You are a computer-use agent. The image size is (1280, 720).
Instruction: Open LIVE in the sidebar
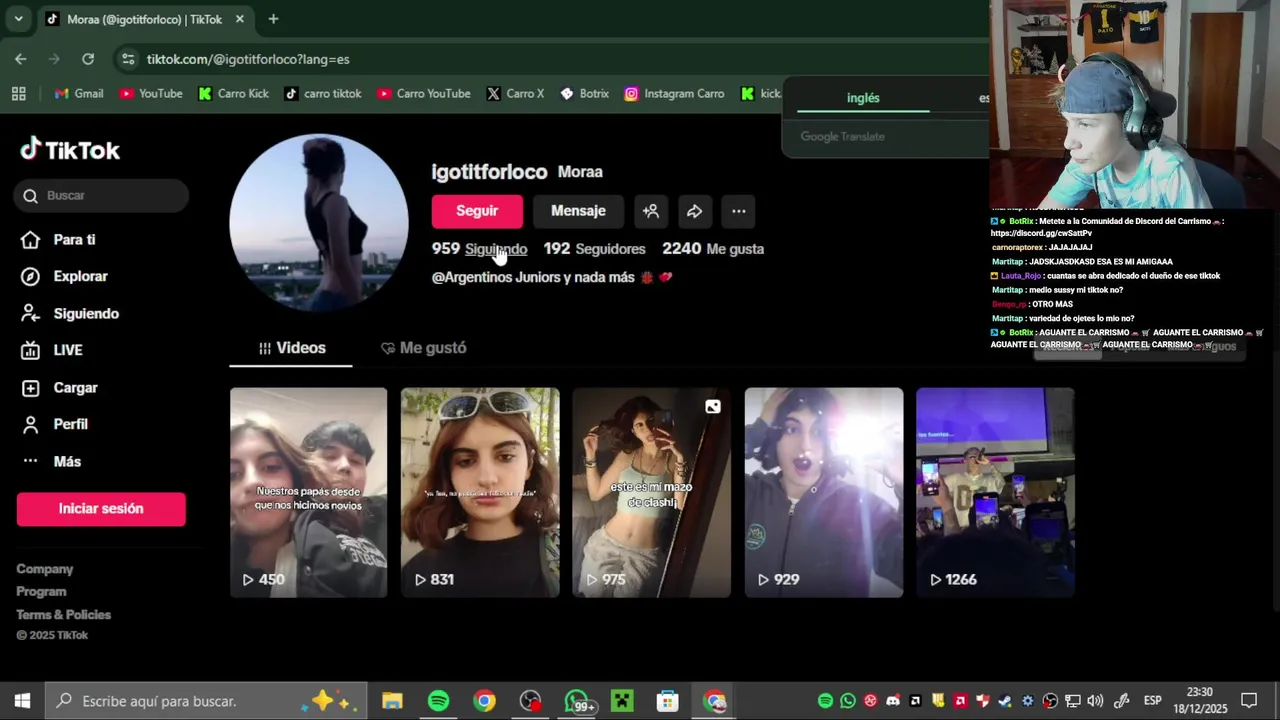pyautogui.click(x=53, y=350)
